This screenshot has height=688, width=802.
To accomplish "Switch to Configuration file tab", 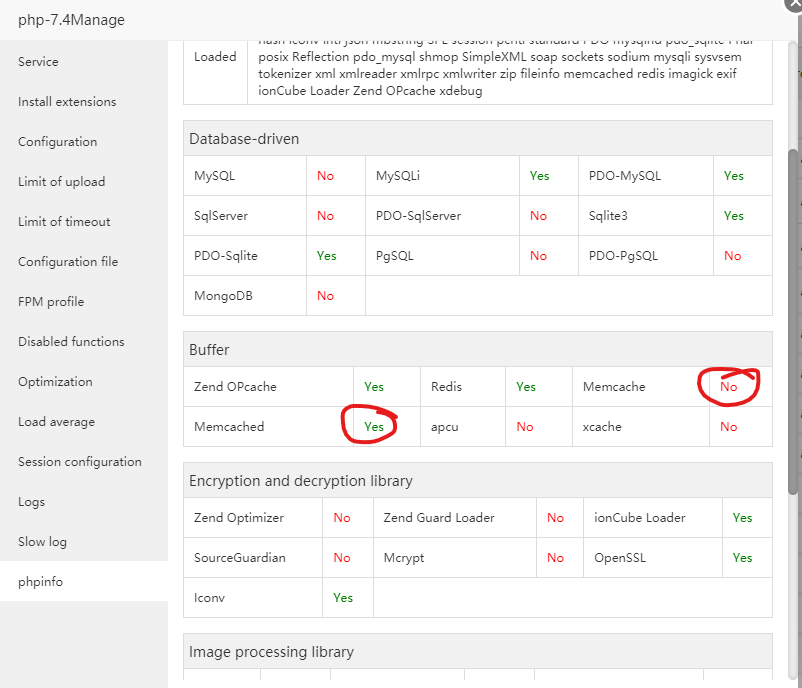I will 68,262.
